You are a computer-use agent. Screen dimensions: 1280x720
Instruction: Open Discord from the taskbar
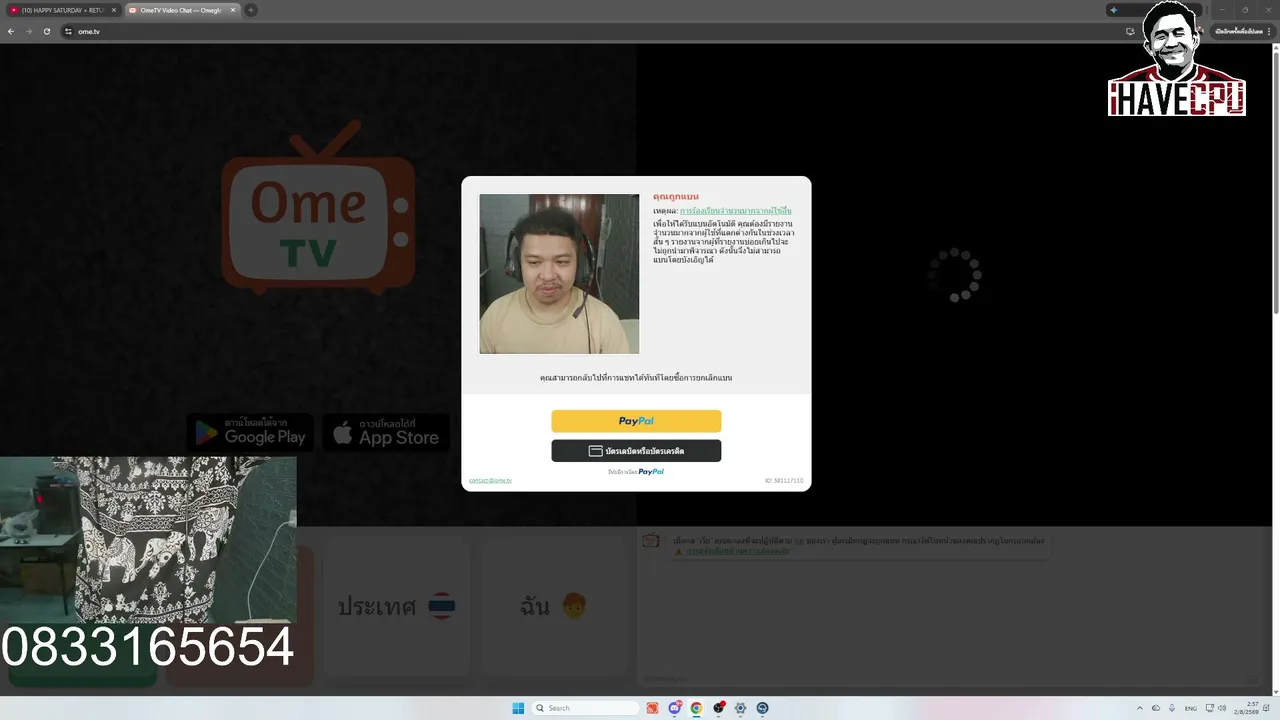[675, 708]
